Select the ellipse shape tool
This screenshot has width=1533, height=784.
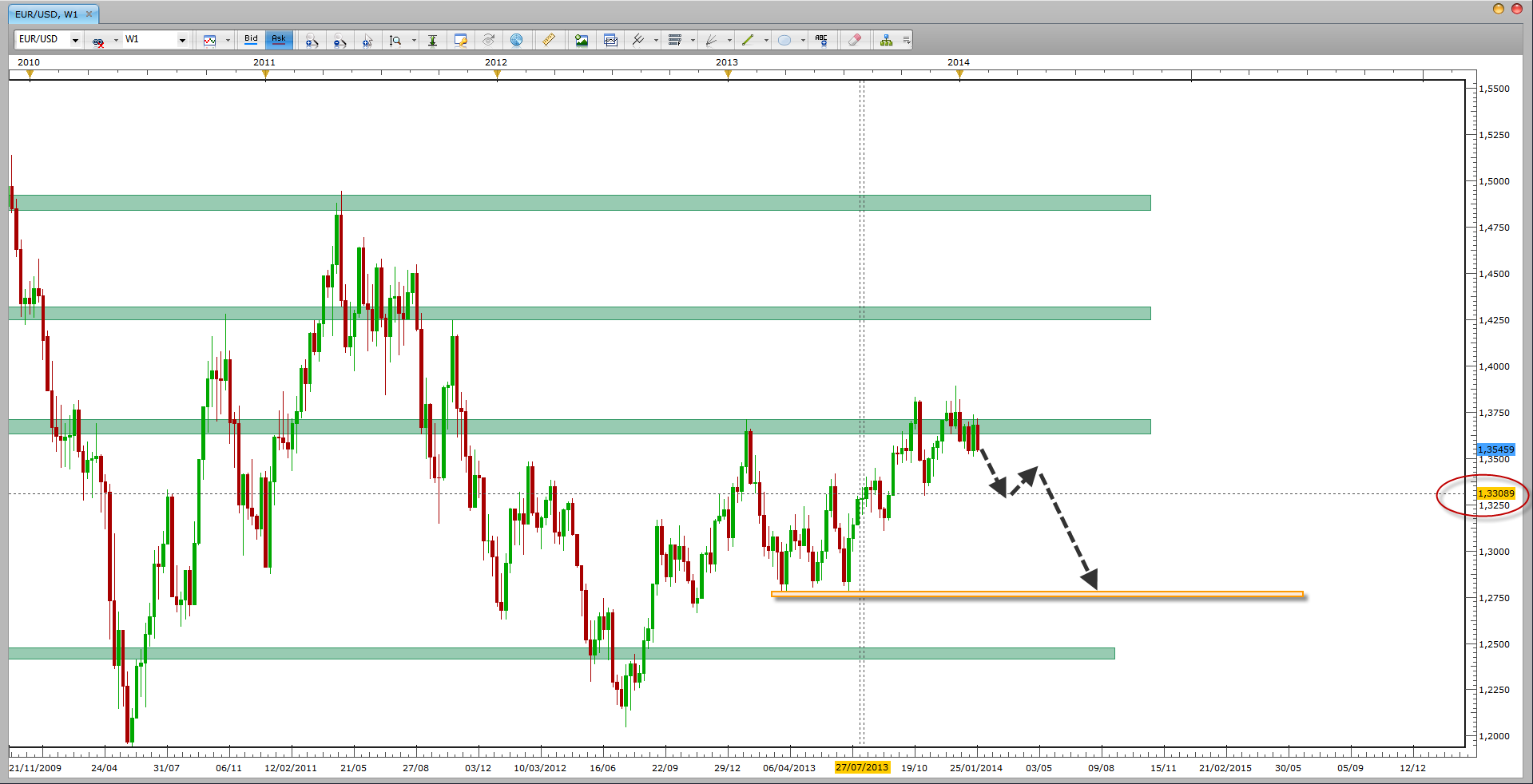[x=784, y=41]
